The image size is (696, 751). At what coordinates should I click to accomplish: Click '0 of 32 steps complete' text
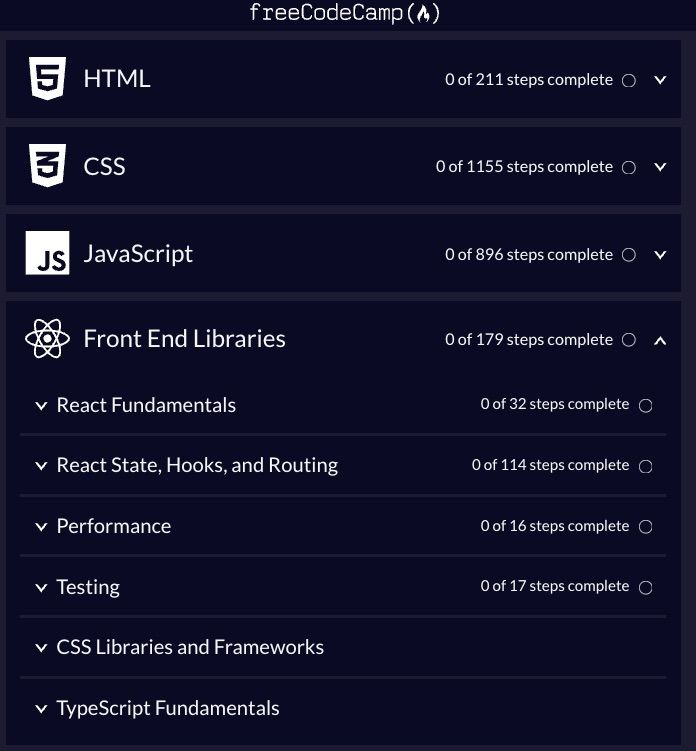coord(555,404)
